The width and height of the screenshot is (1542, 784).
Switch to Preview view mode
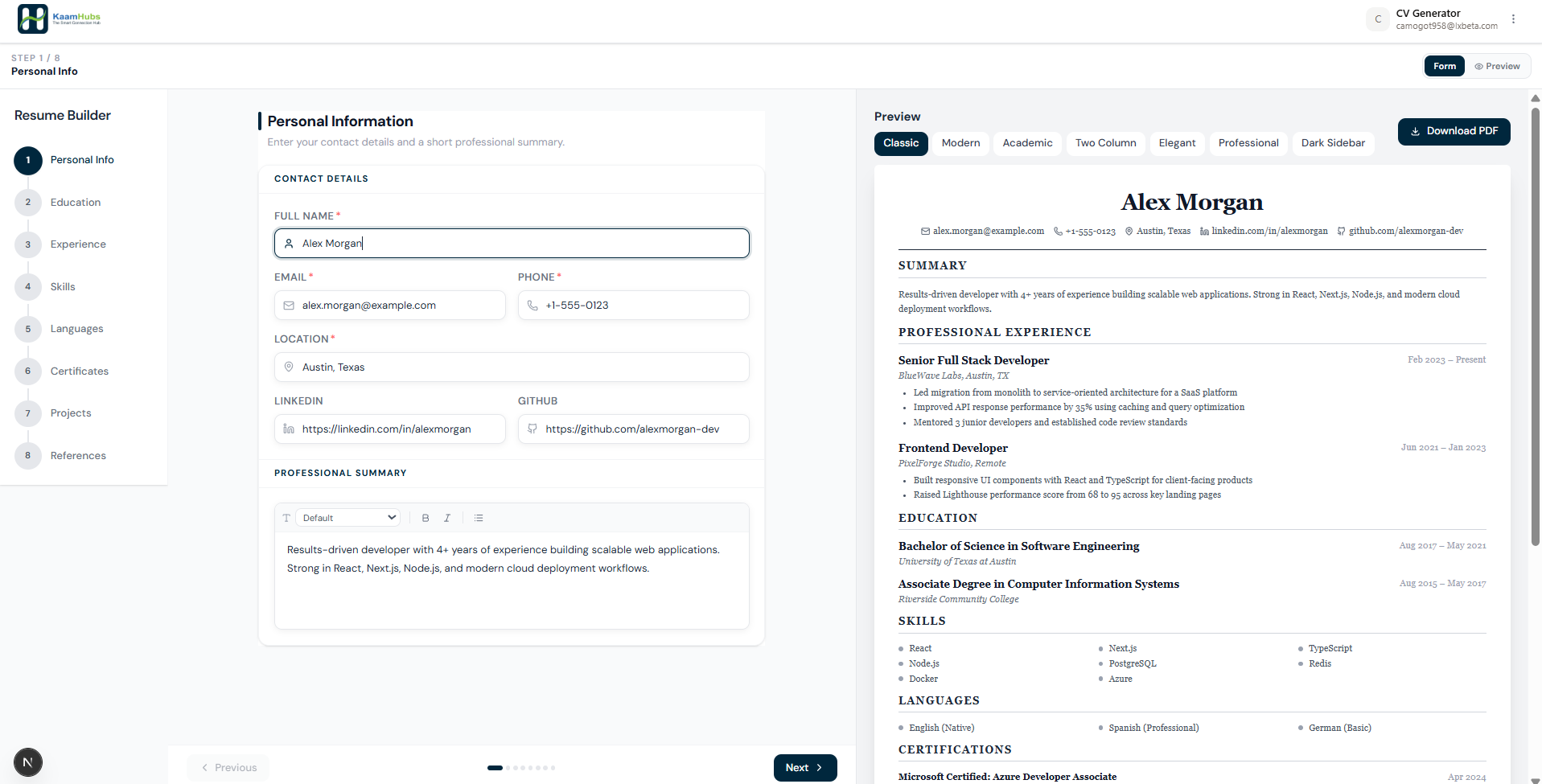[x=1497, y=66]
